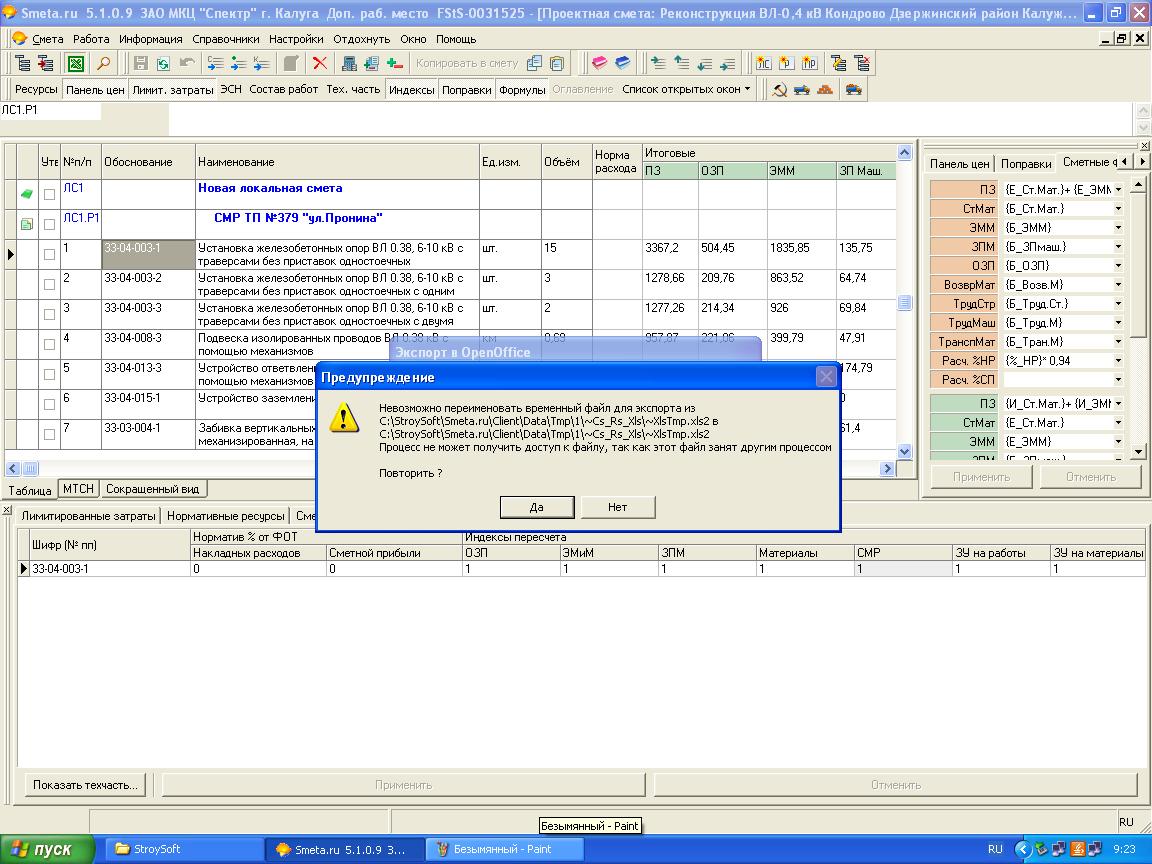Viewport: 1152px width, 864px height.
Task: Switch to the МТСН tab
Action: (79, 489)
